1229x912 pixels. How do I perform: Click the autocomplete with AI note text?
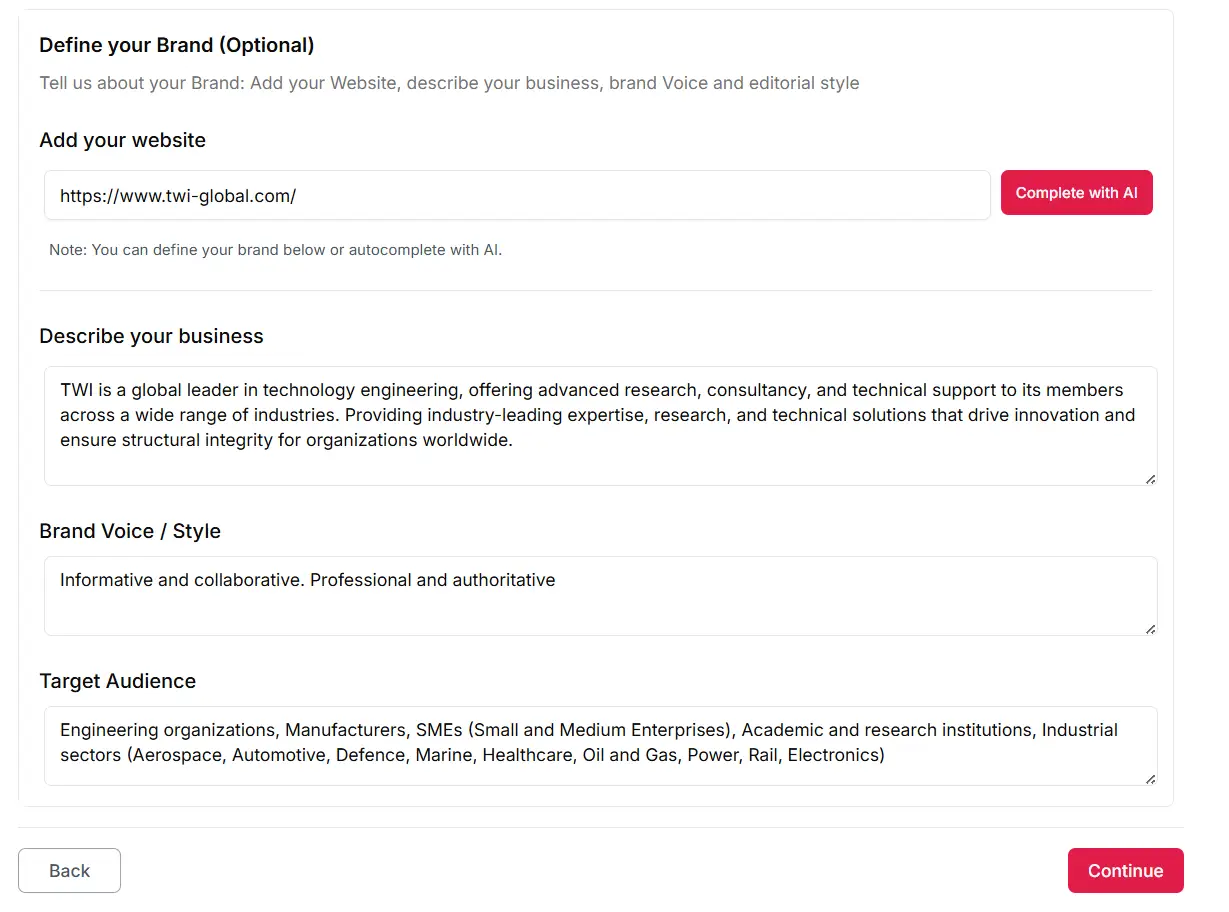pos(274,249)
